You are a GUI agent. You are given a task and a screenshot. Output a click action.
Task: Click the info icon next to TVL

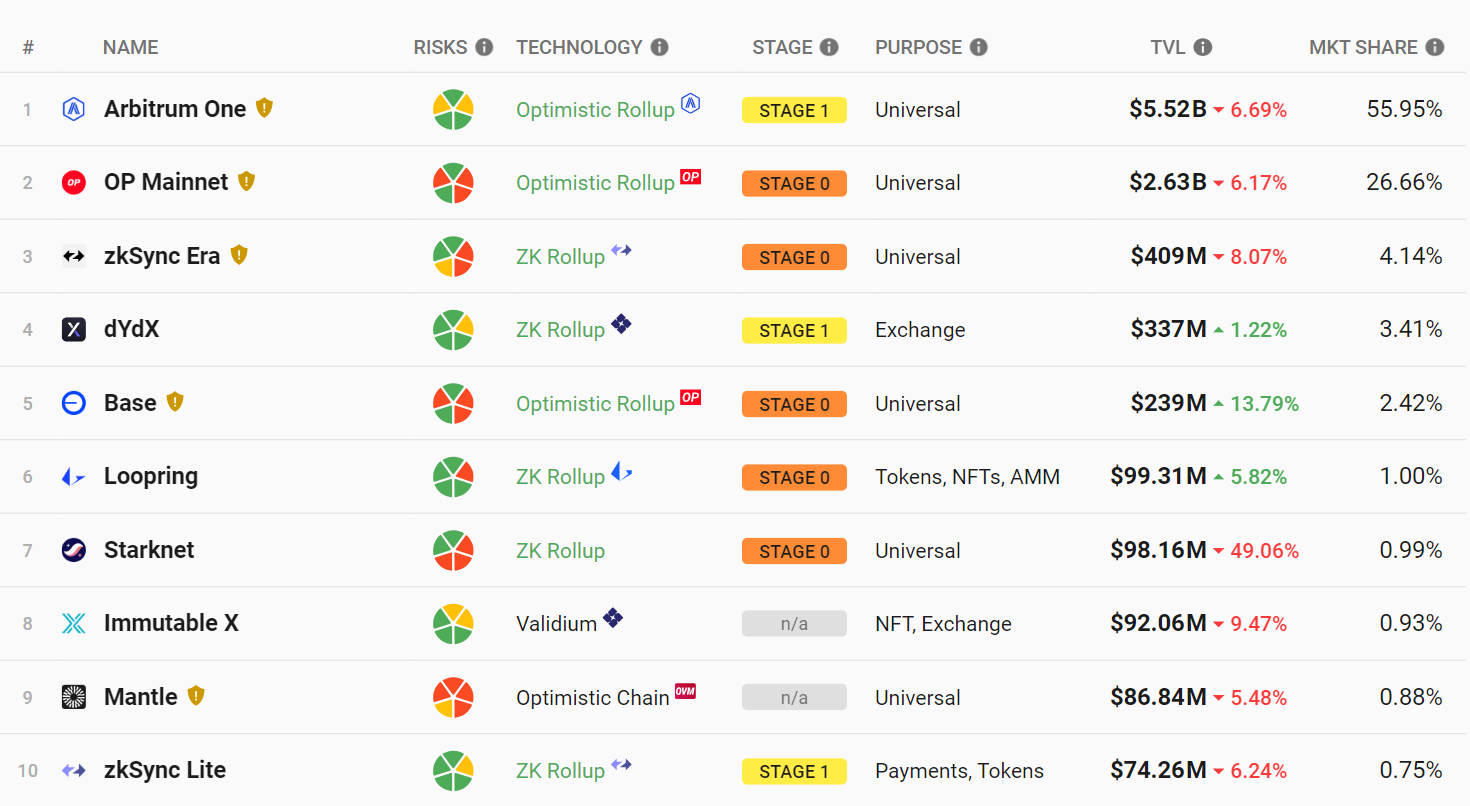tap(1203, 47)
